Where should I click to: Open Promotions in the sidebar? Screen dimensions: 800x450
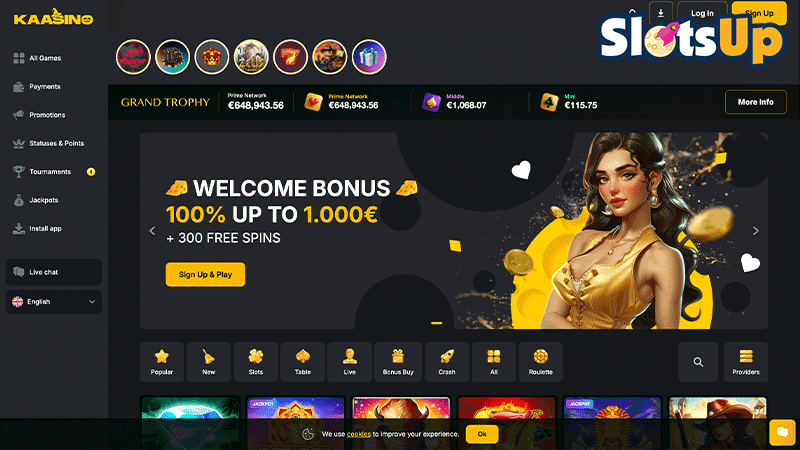46,115
